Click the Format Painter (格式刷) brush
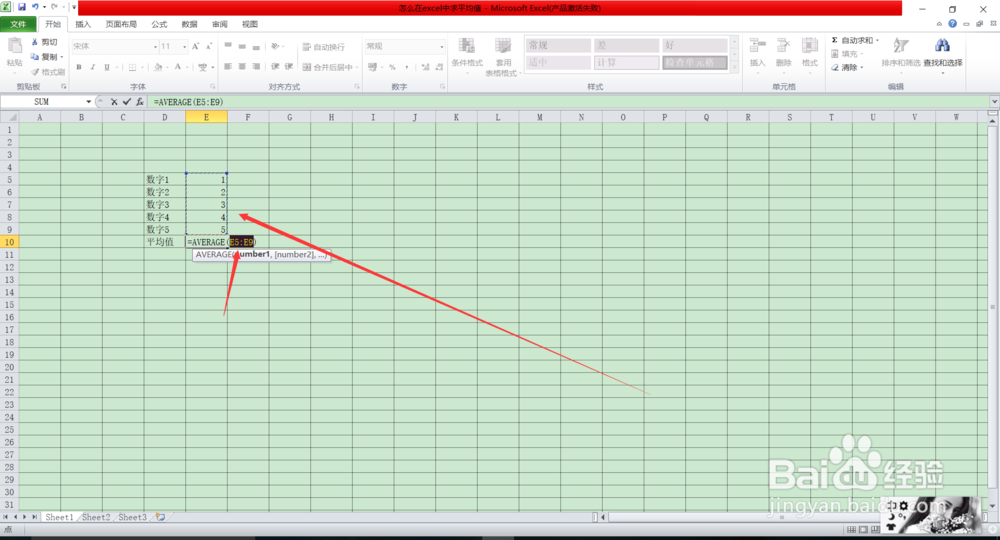This screenshot has height=540, width=1000. (35, 71)
